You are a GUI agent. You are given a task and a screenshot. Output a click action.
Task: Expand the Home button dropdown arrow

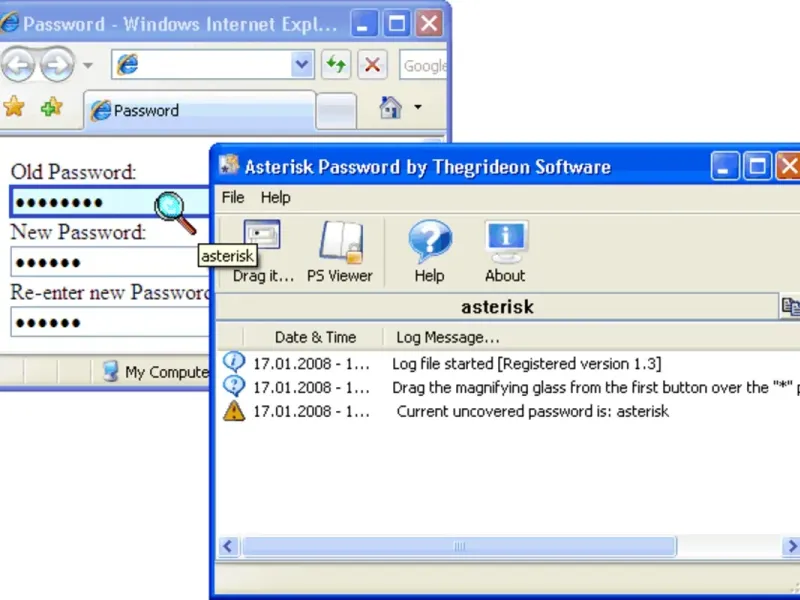click(418, 107)
